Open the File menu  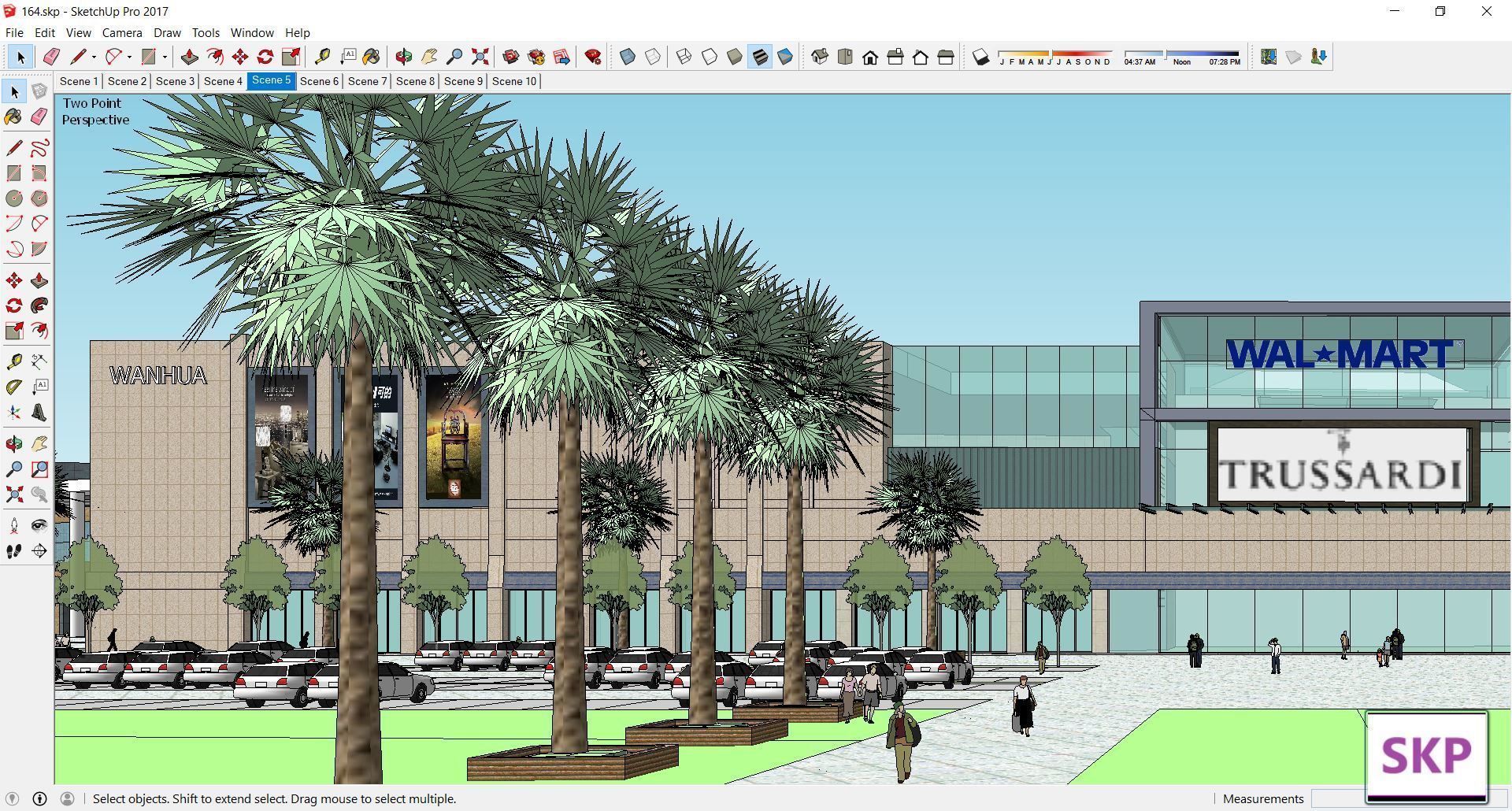14,32
